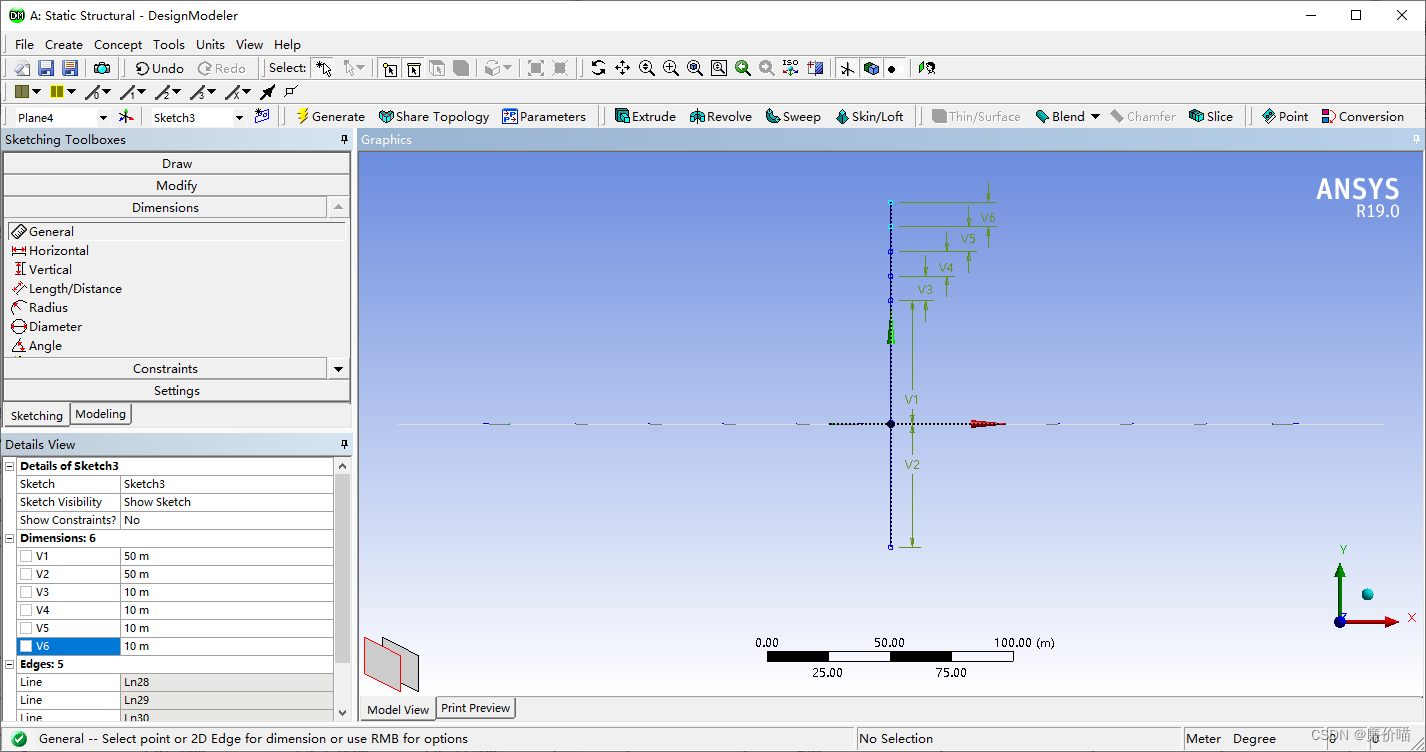Image resolution: width=1426 pixels, height=752 pixels.
Task: Check the V6 dimension parameter box
Action: tap(26, 646)
